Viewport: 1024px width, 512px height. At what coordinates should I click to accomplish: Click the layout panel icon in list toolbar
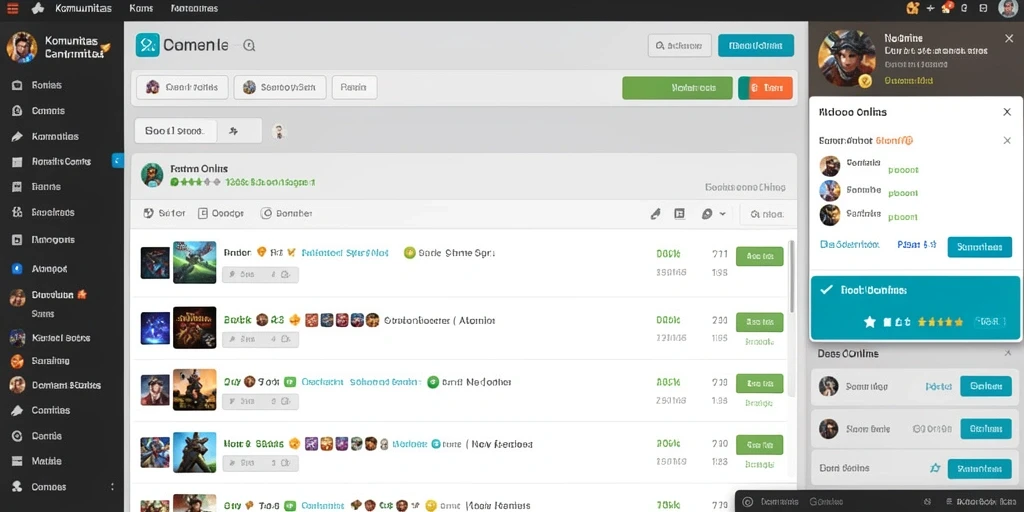pos(679,214)
